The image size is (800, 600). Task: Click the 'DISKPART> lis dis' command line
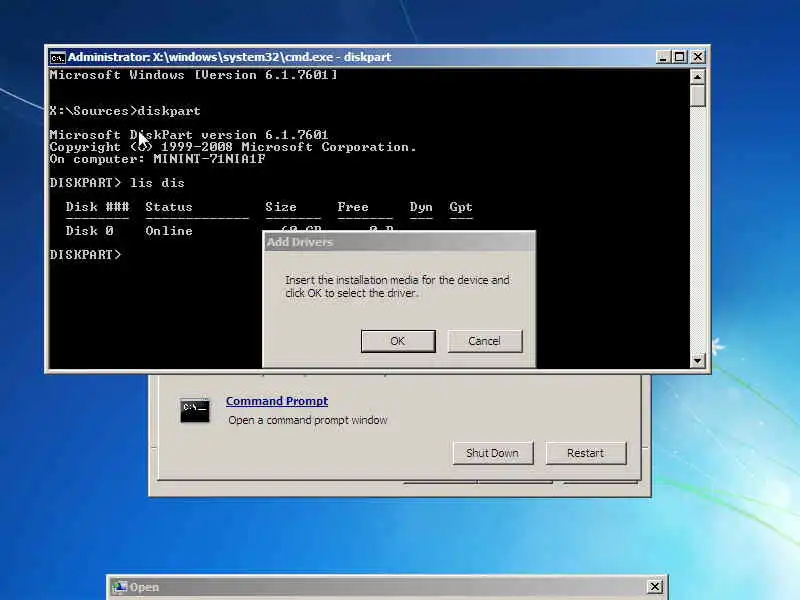(x=117, y=183)
